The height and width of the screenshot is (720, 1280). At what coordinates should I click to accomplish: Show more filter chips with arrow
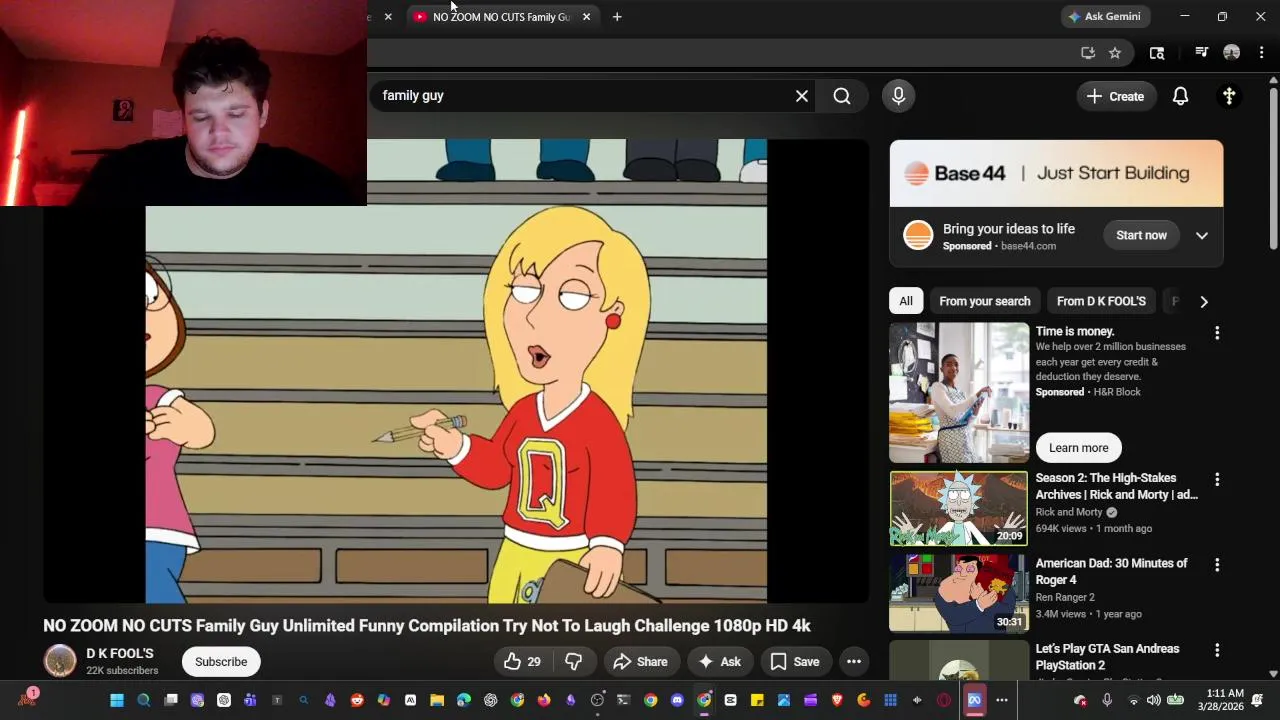(1203, 301)
